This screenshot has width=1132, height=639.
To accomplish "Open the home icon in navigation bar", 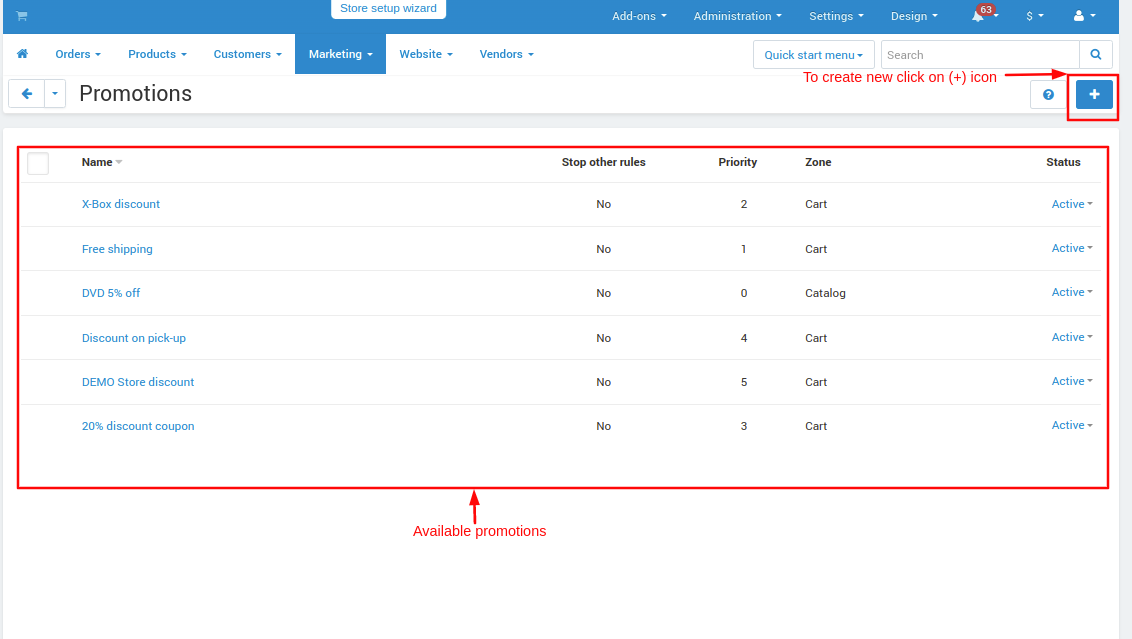I will tap(23, 54).
